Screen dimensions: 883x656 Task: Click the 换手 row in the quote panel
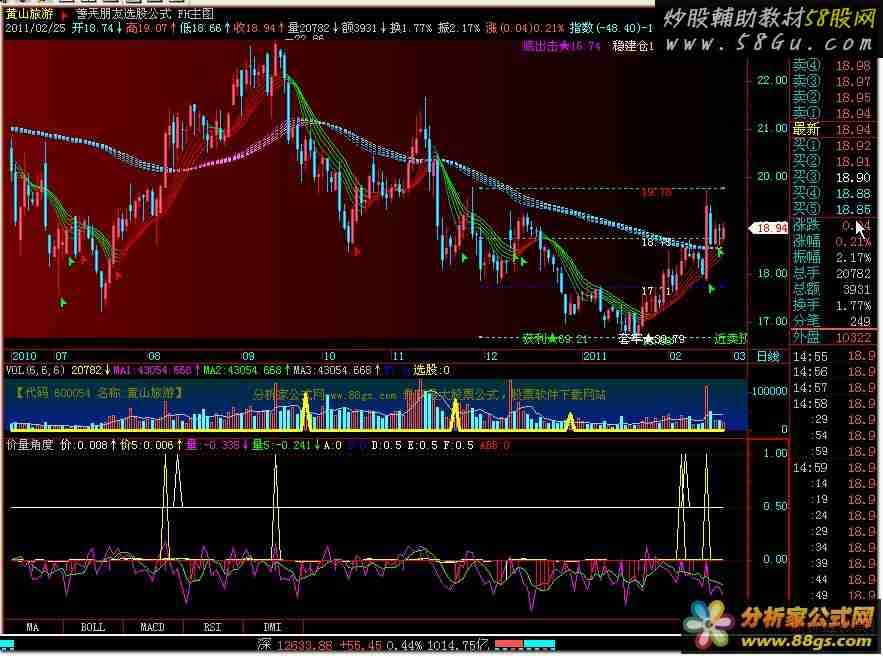point(832,305)
